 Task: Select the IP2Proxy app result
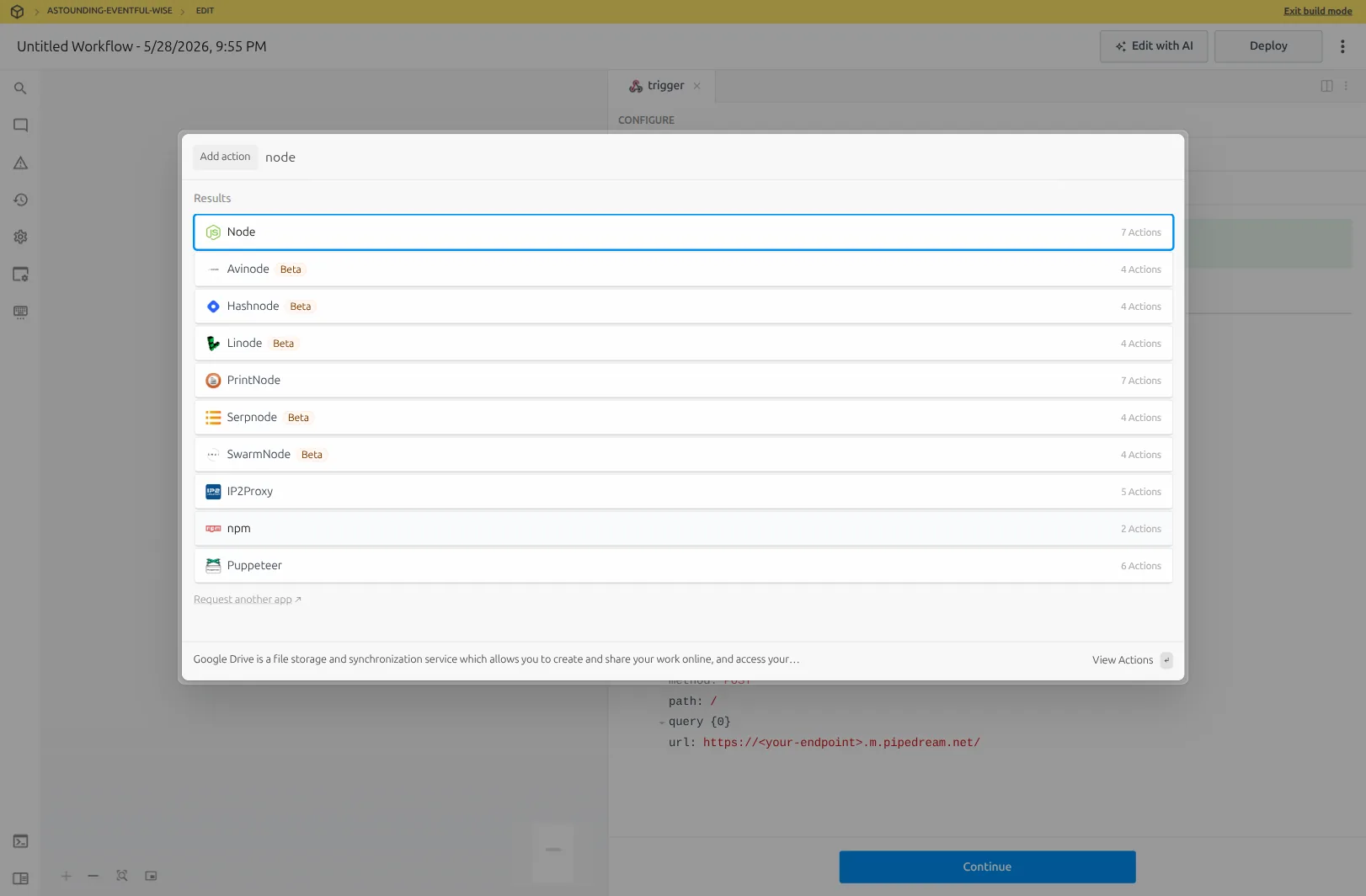[x=683, y=492]
